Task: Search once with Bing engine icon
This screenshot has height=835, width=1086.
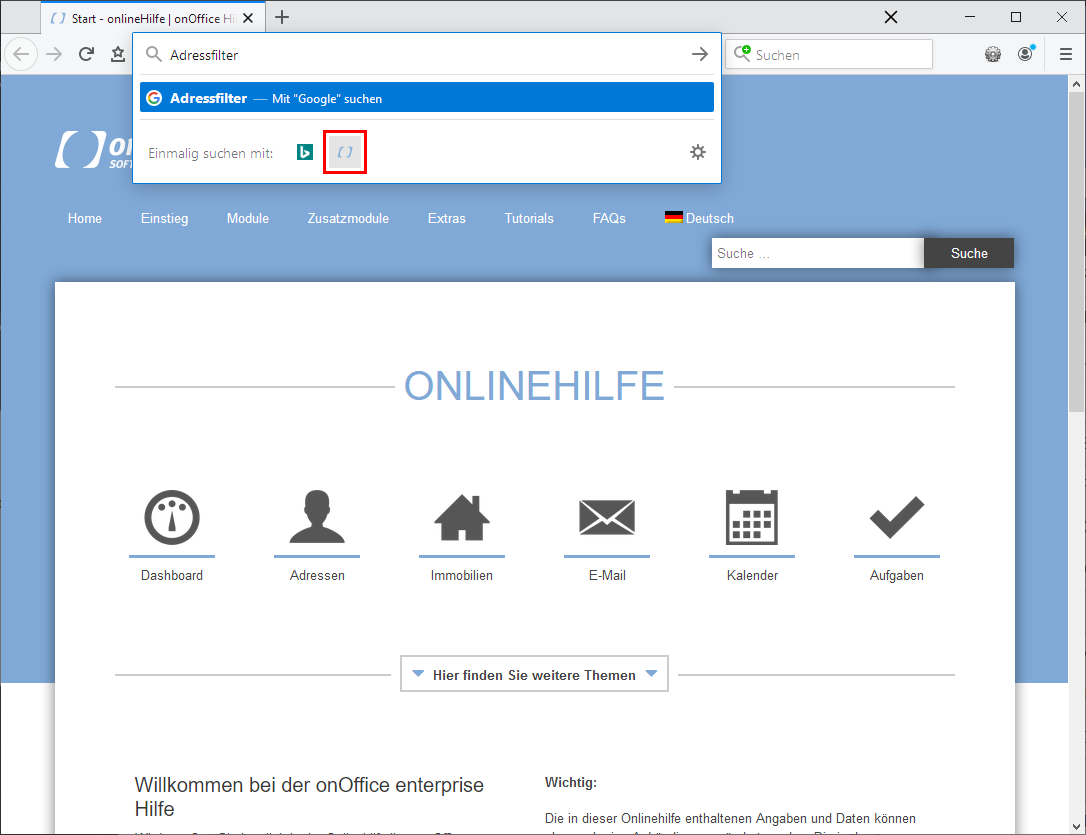Action: click(305, 152)
